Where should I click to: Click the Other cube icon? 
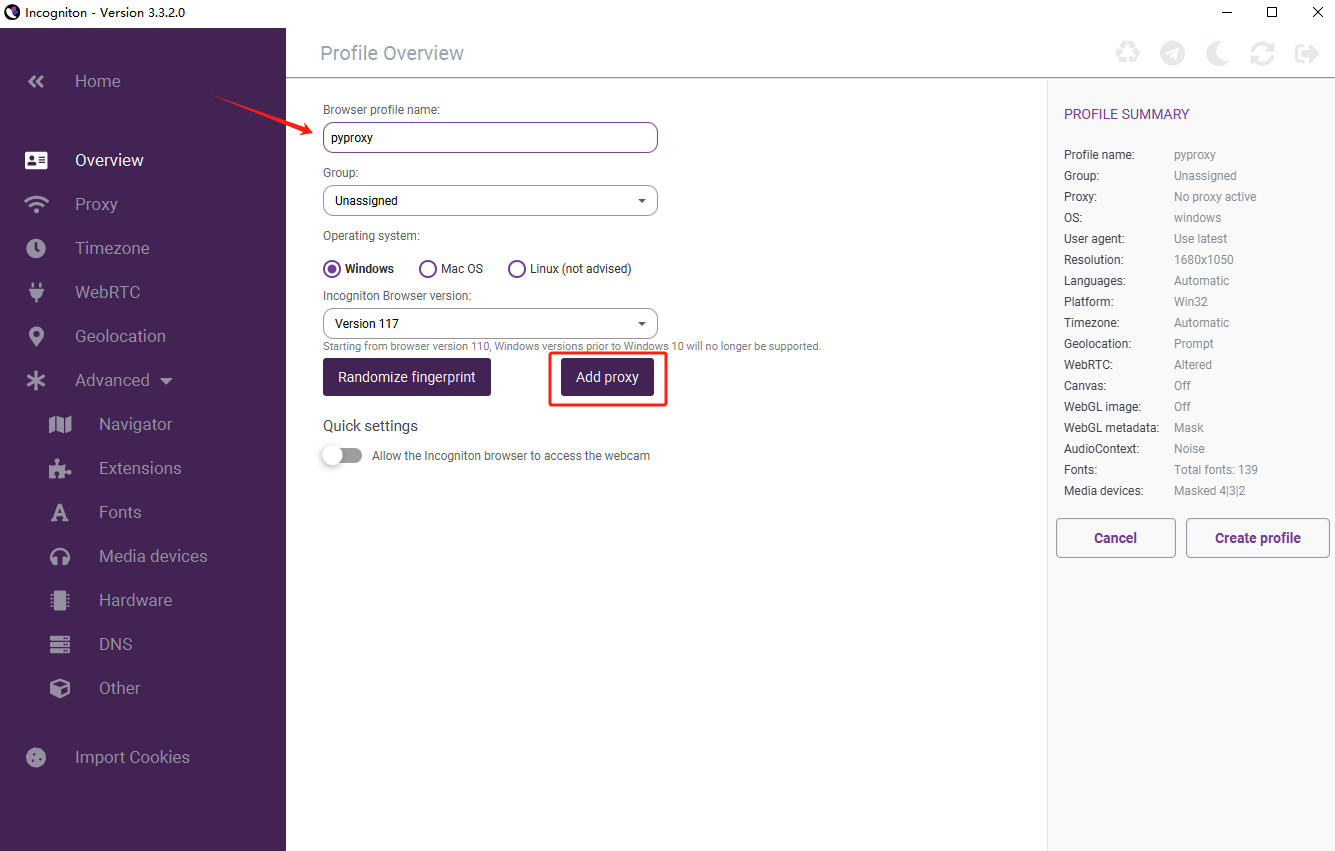pos(60,688)
